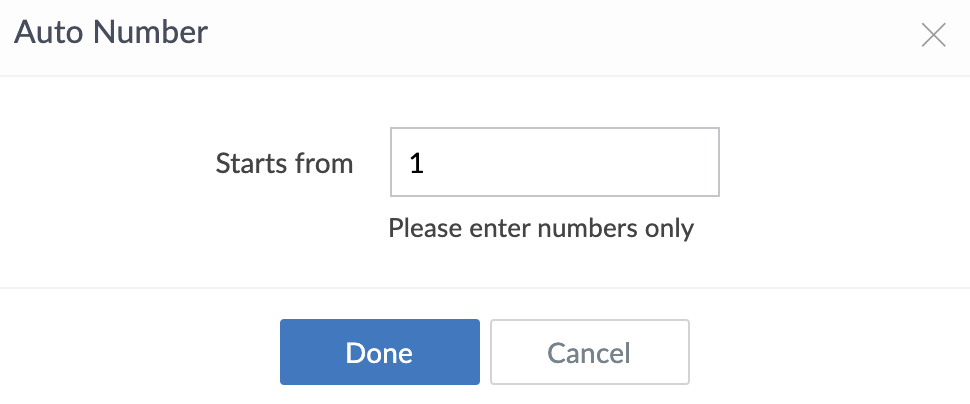Confirm auto number with Done

[379, 352]
